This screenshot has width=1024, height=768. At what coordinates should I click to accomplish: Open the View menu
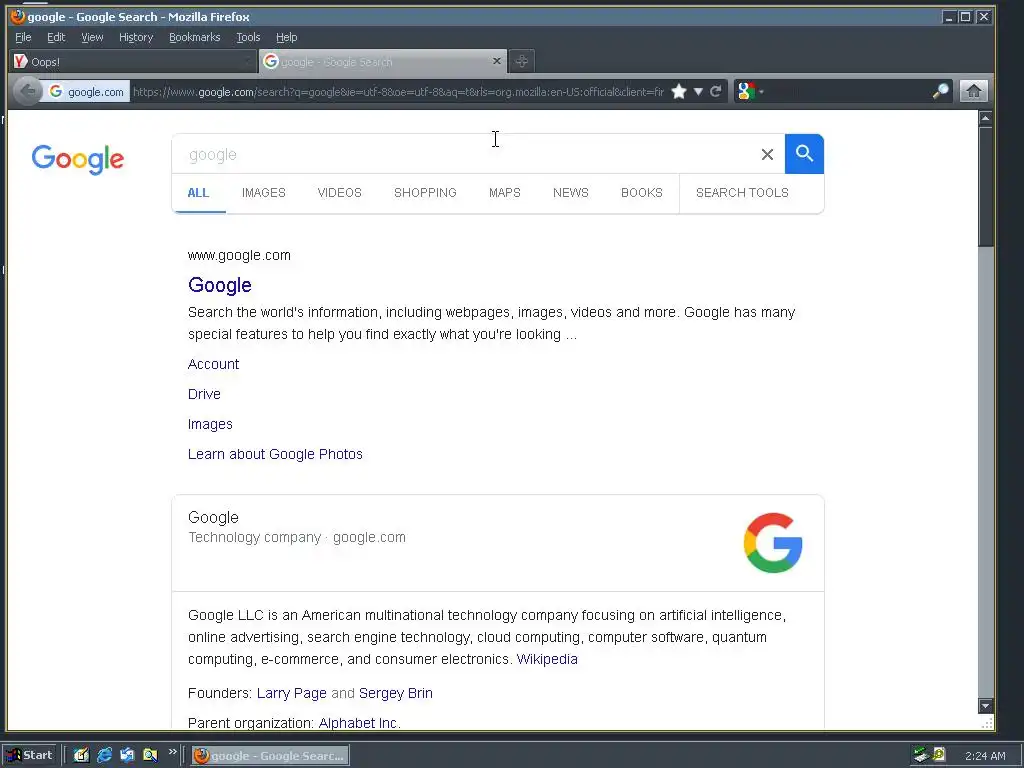(92, 37)
